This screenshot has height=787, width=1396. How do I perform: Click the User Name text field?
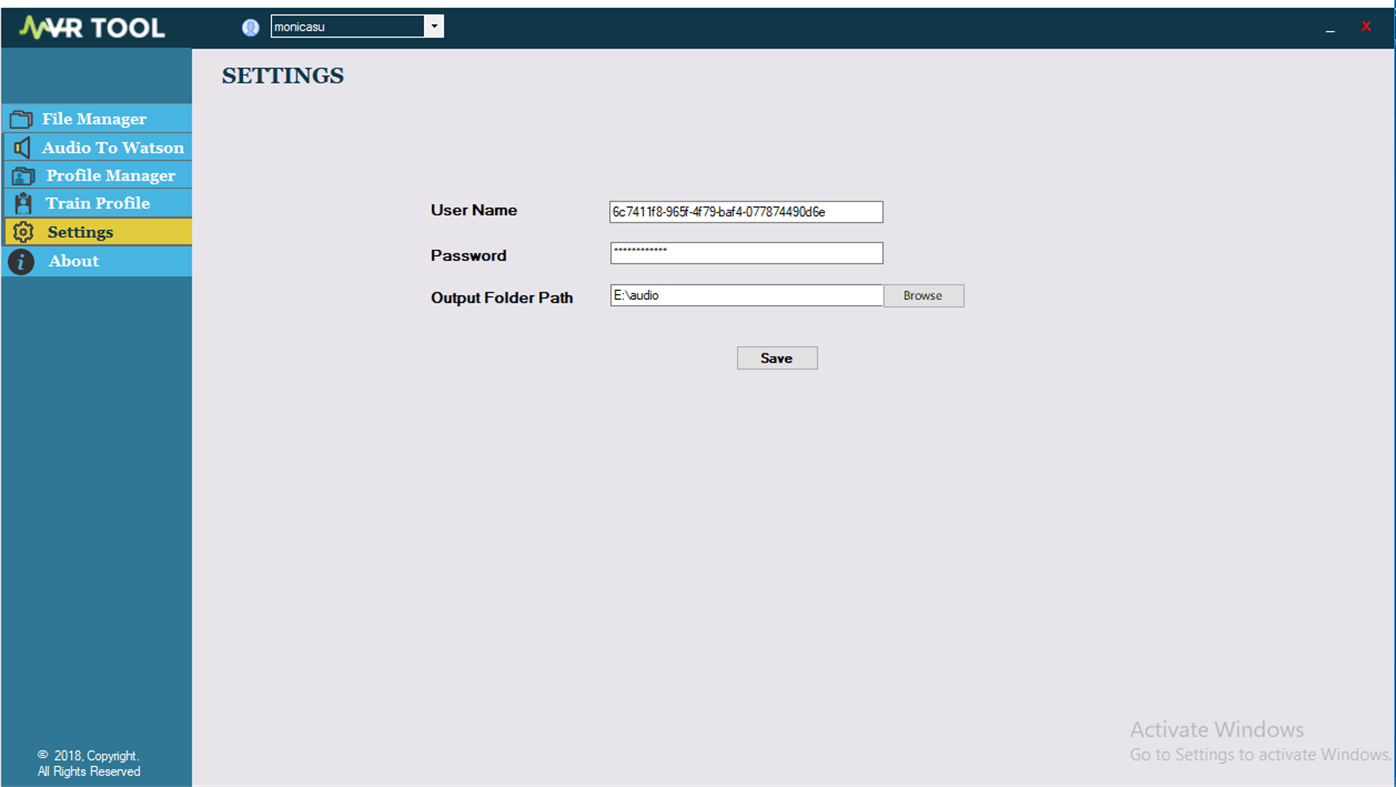745,210
